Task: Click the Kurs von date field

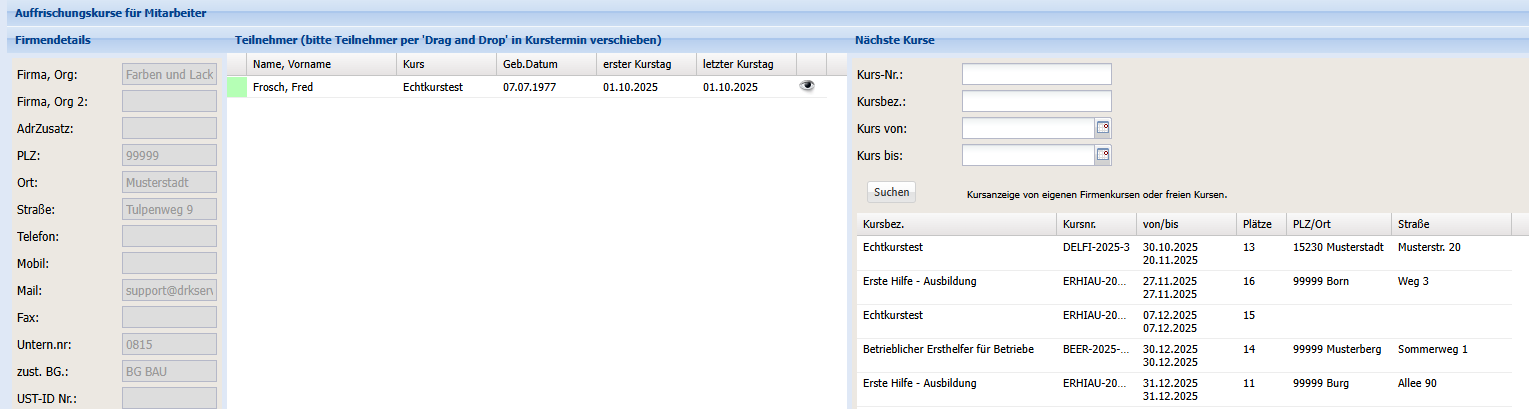Action: [1027, 128]
